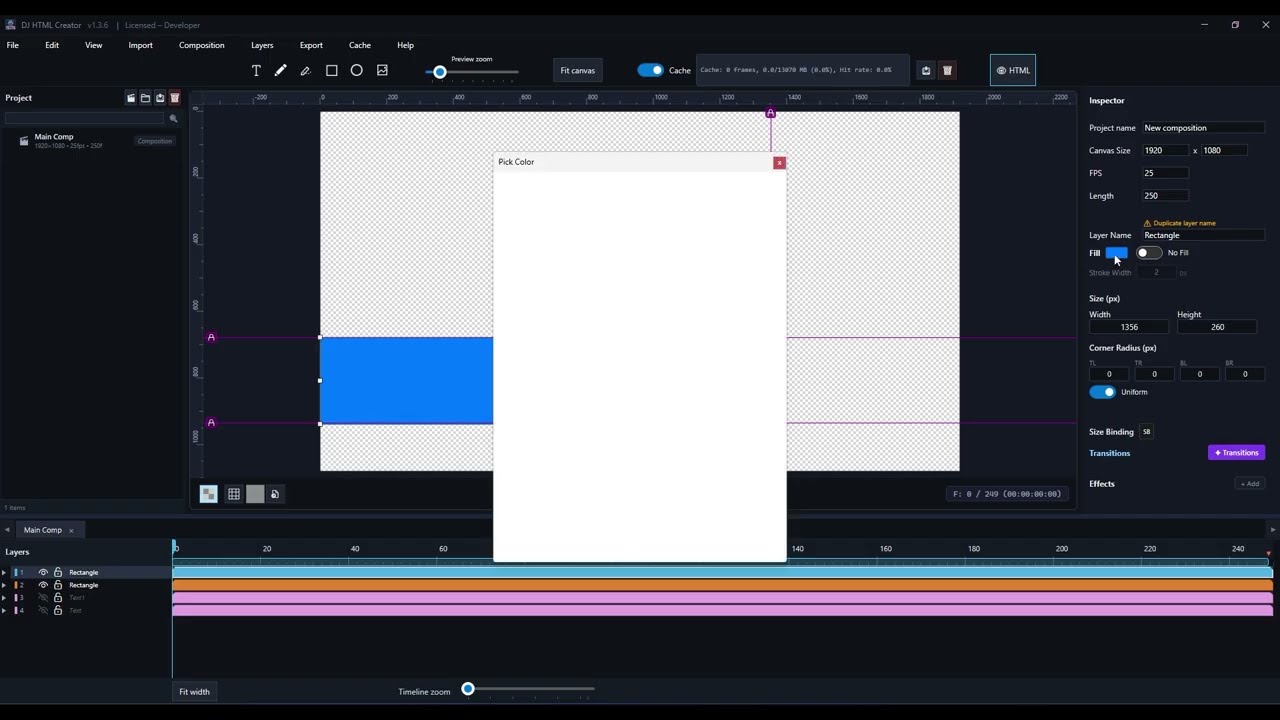This screenshot has height=720, width=1280.
Task: Open the File menu
Action: 13,45
